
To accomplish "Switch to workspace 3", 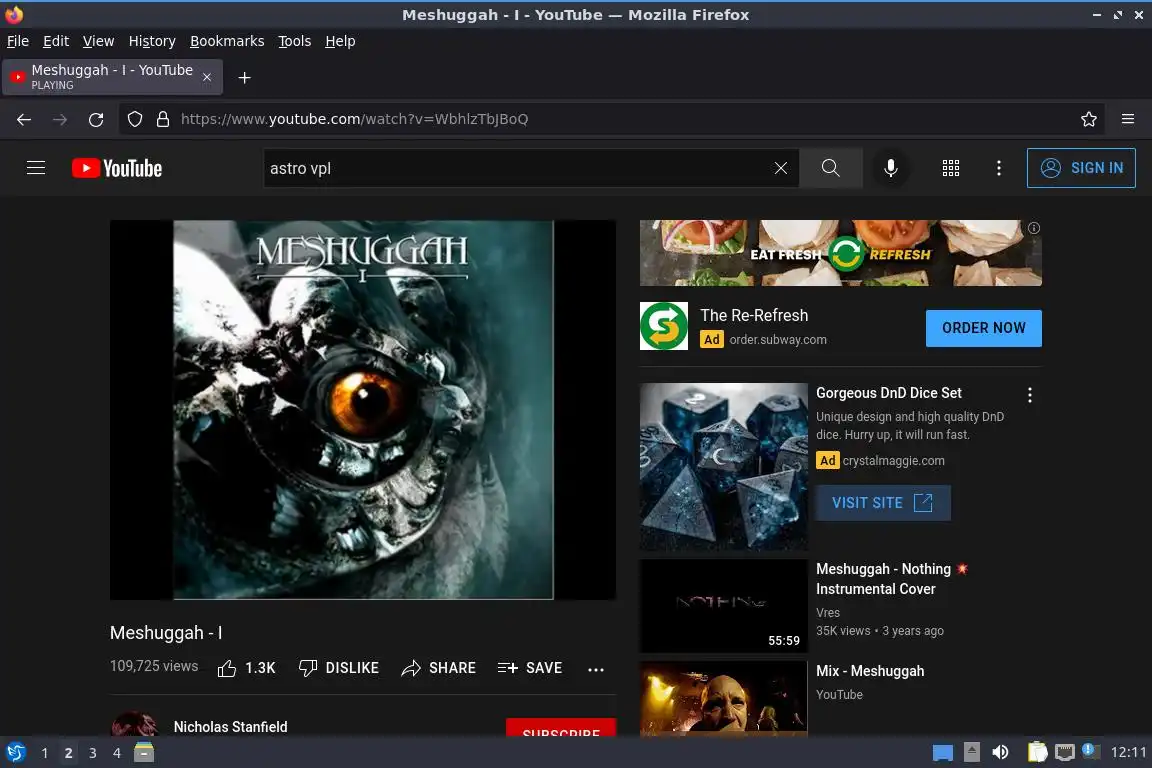I will coord(93,753).
